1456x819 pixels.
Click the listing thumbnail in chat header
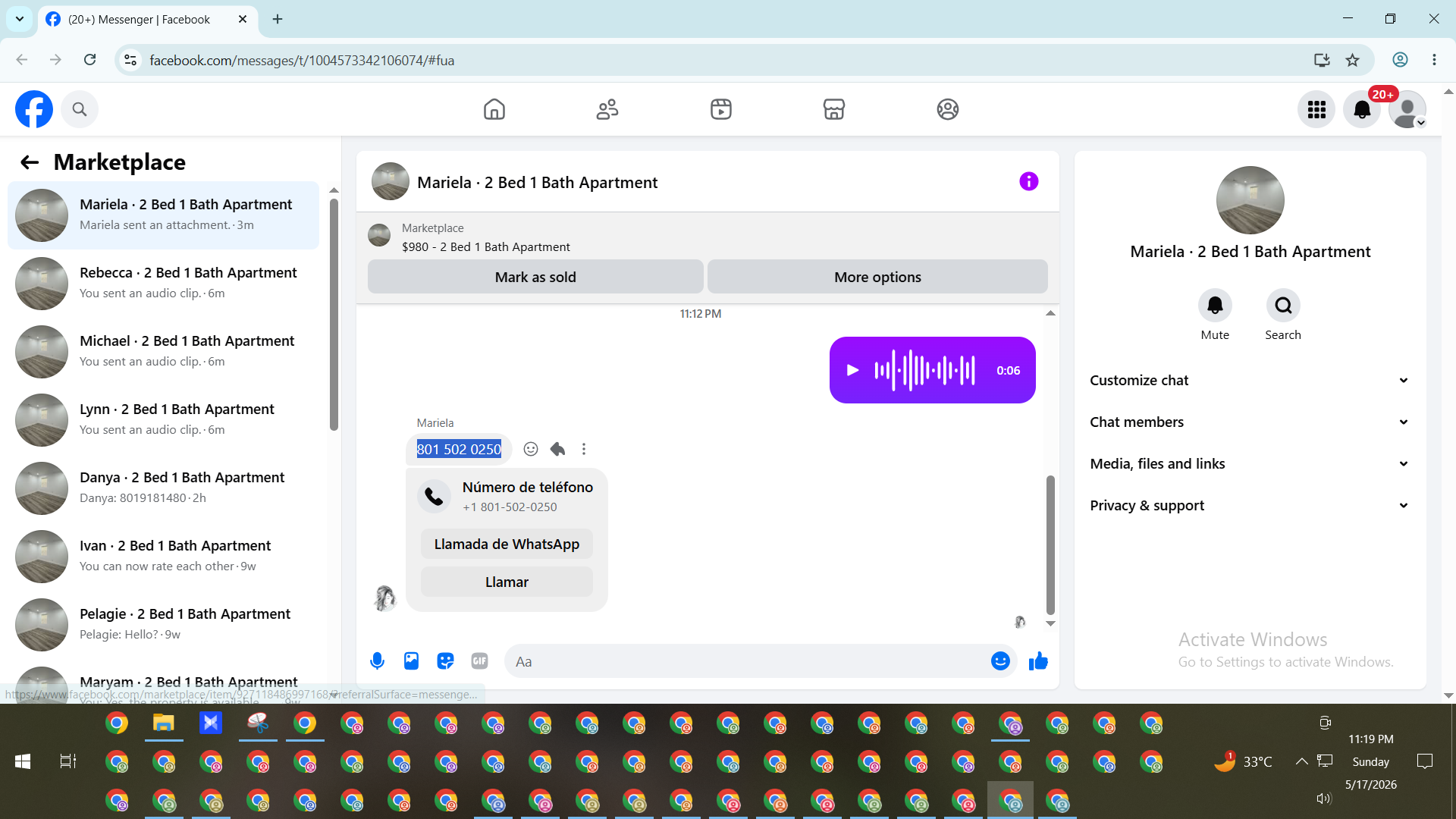click(x=391, y=181)
